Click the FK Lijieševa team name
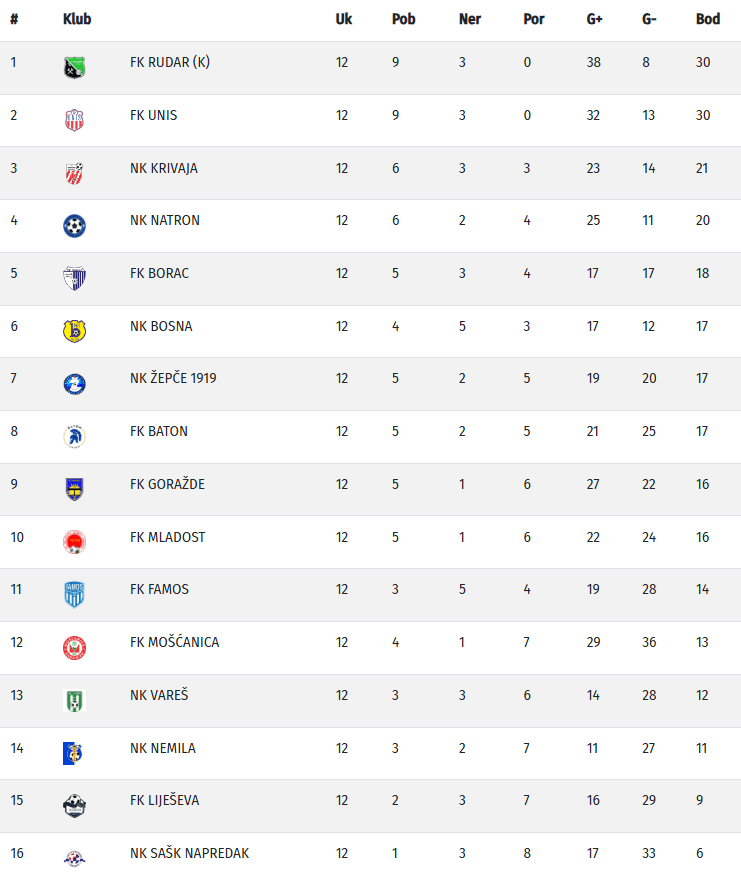This screenshot has width=741, height=884. pos(165,800)
